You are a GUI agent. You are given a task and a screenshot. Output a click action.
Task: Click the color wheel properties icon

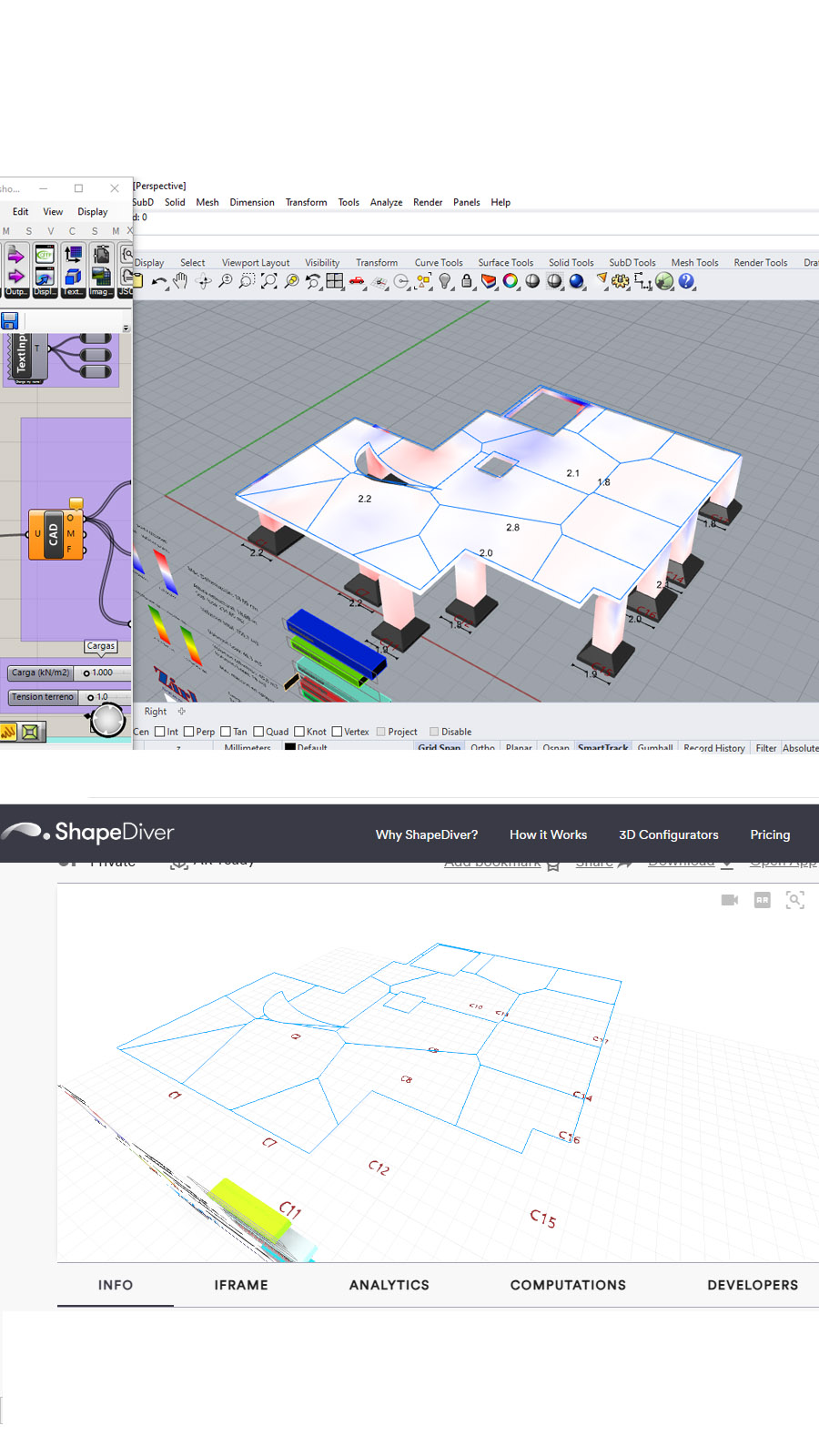pos(511,281)
